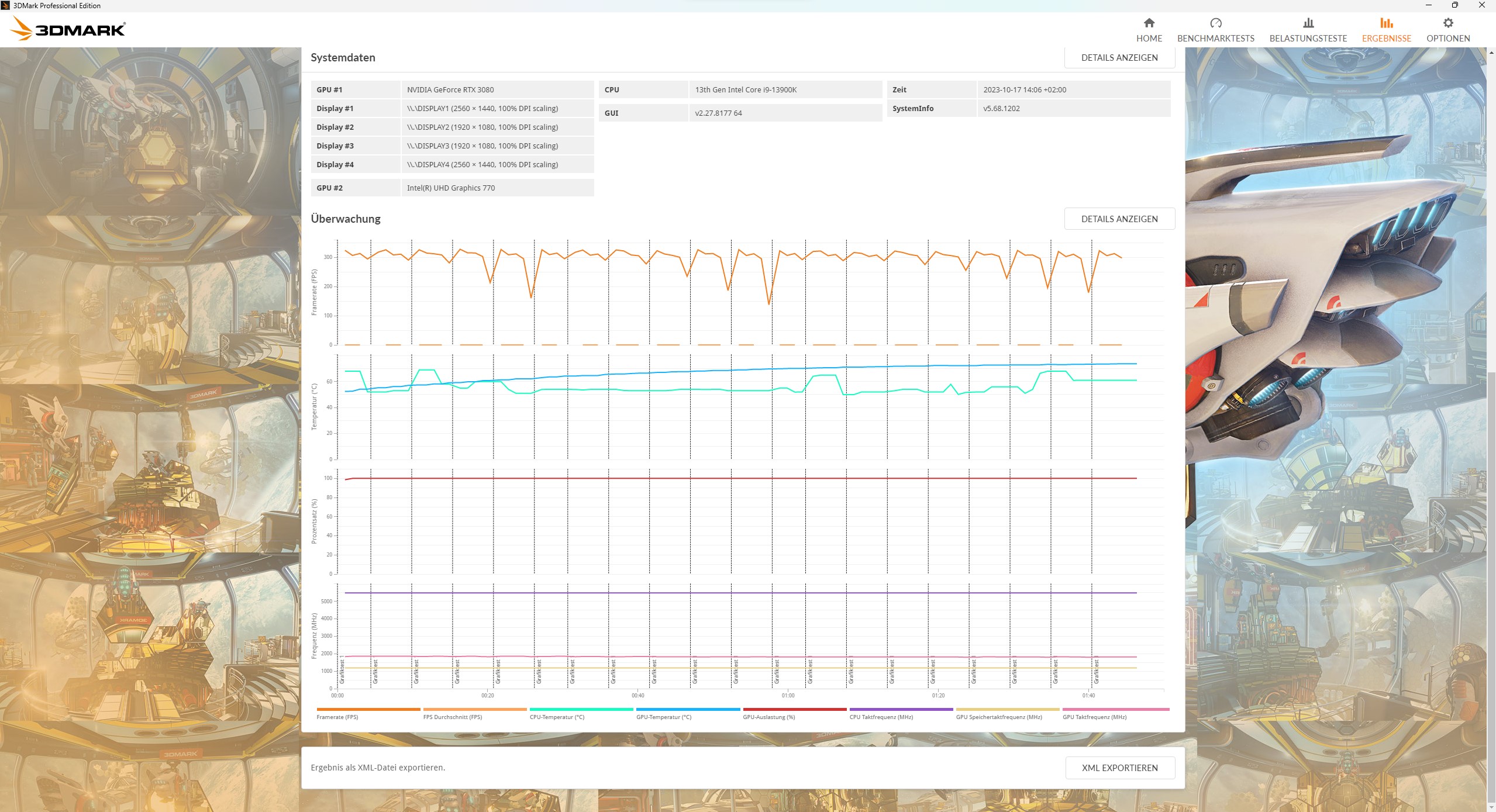Open Benchmarktests gauge icon
The width and height of the screenshot is (1496, 812).
click(x=1215, y=23)
